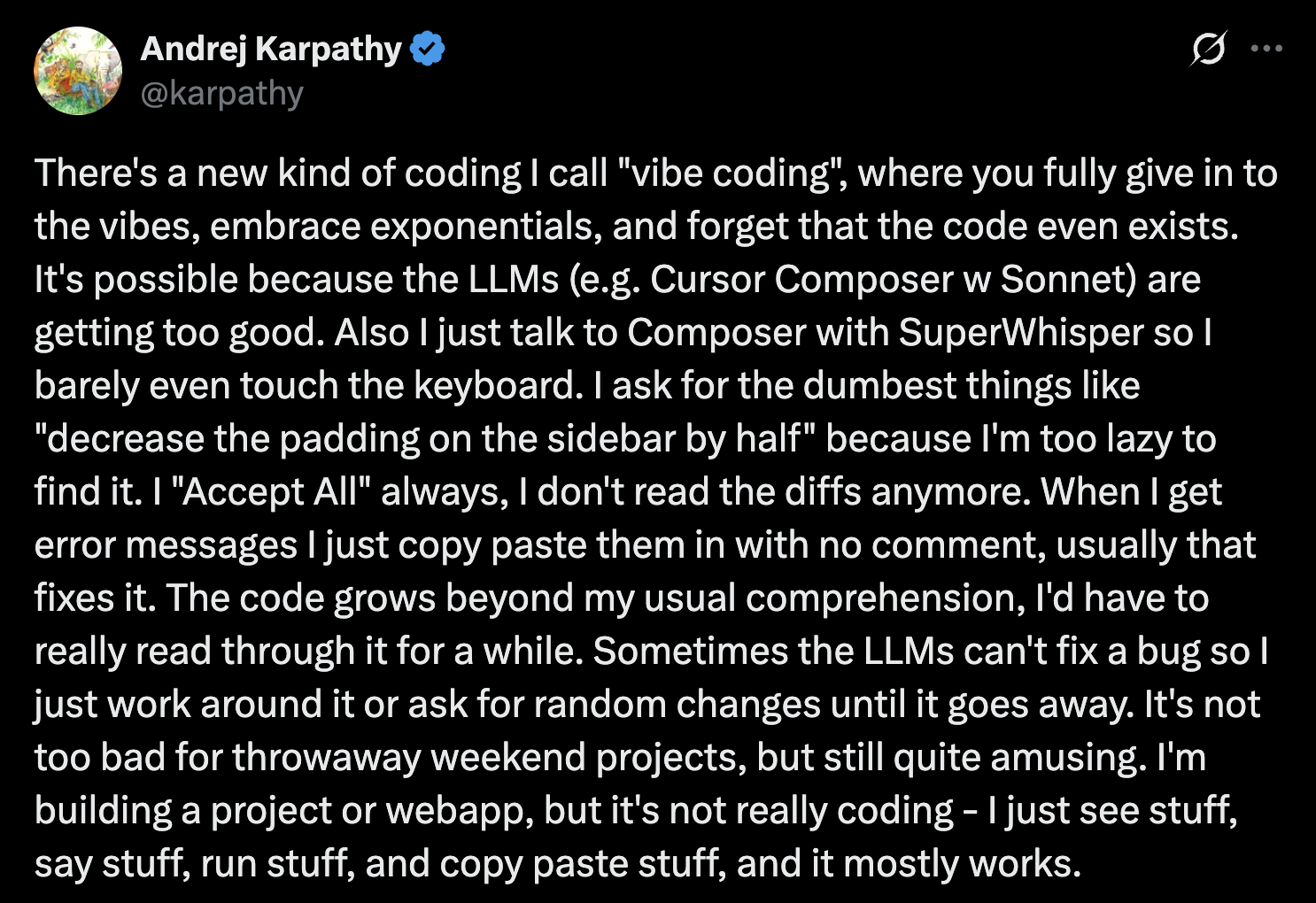
Task: Click the word "SuperWhisper" in the tweet
Action: coord(1021,333)
